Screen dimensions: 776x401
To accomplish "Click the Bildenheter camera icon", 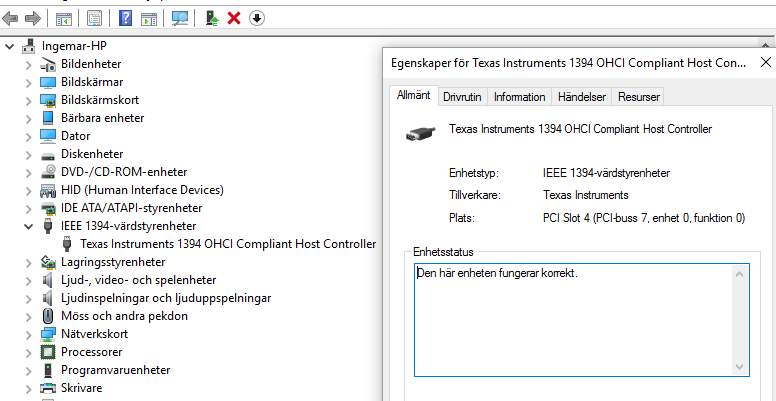I will coord(48,64).
